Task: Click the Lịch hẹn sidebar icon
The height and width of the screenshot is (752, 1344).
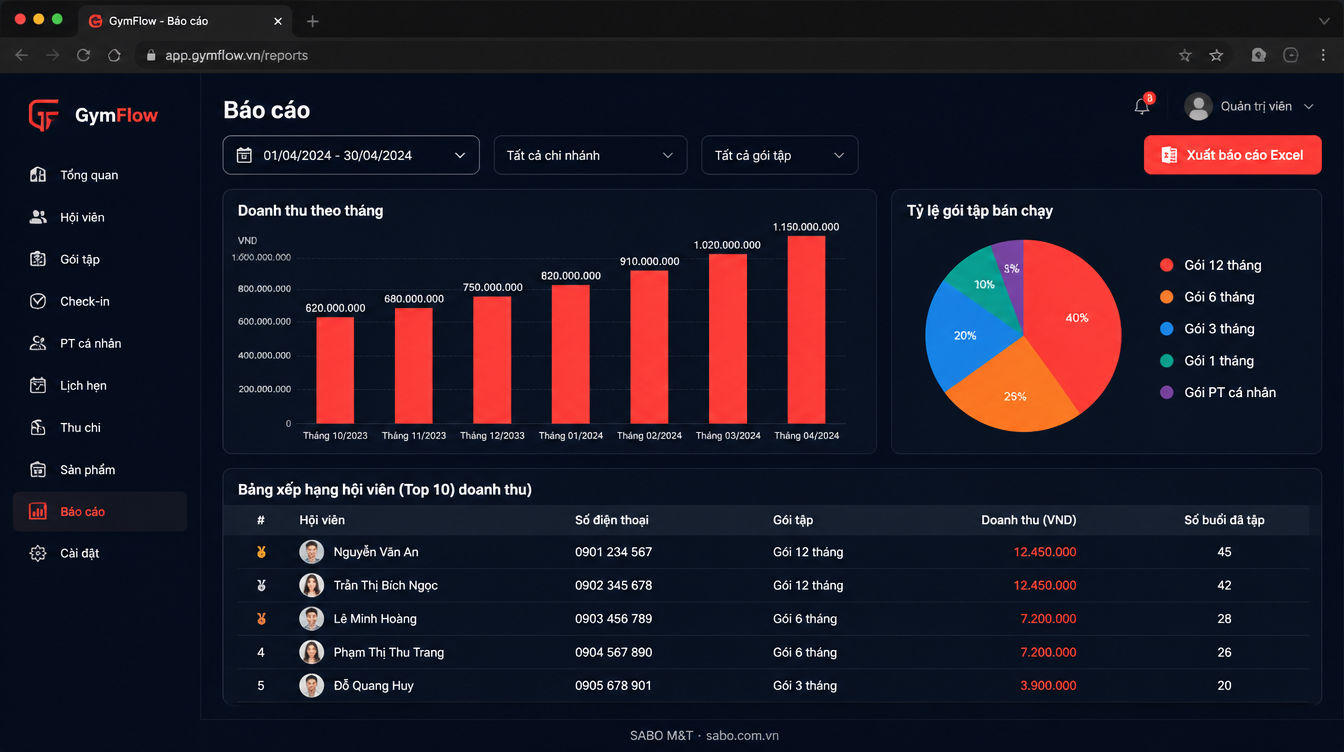Action: click(x=38, y=385)
